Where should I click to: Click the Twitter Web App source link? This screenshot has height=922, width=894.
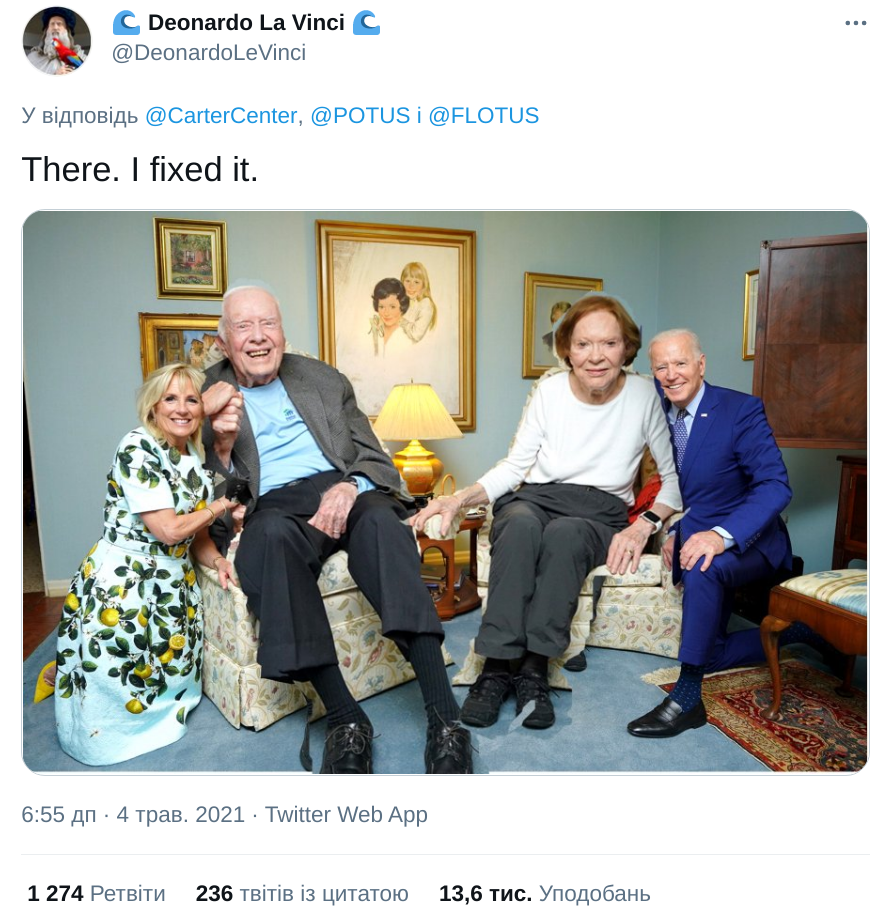(346, 815)
